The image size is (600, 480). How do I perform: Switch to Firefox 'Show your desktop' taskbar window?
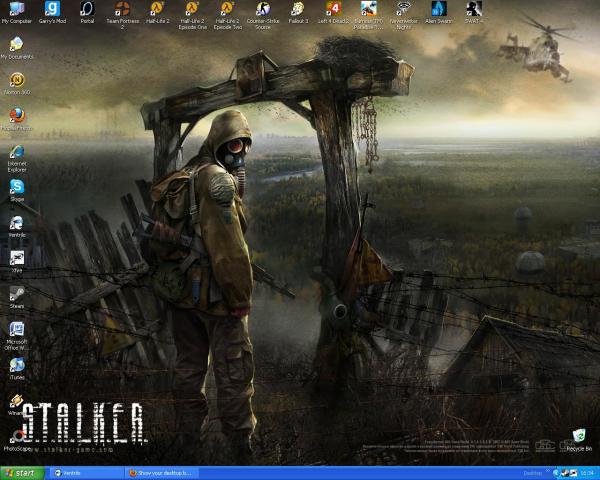[x=160, y=472]
